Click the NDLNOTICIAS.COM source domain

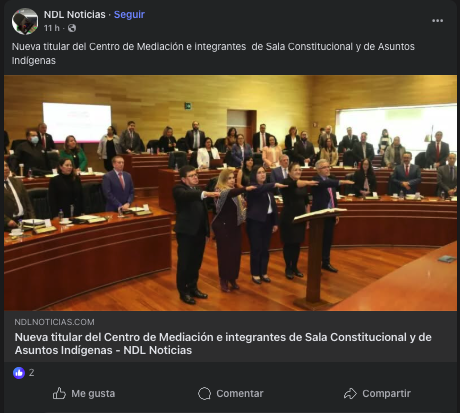pyautogui.click(x=55, y=322)
